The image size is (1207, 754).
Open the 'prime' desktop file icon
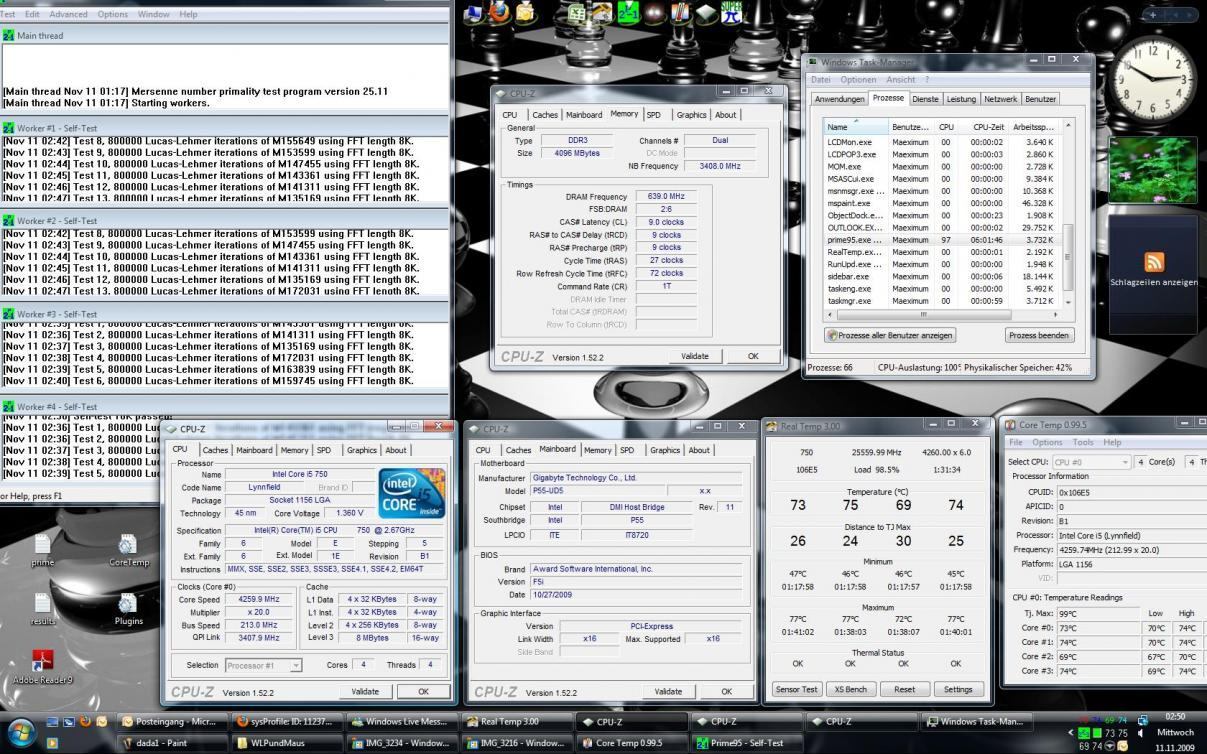point(42,550)
